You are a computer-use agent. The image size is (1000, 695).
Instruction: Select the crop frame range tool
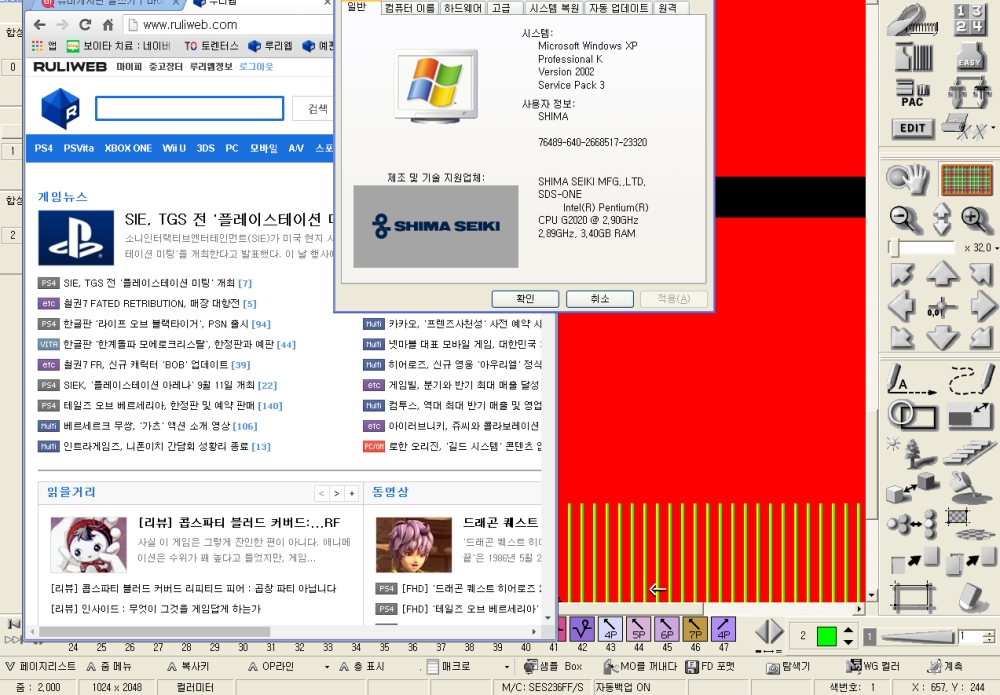[x=913, y=598]
